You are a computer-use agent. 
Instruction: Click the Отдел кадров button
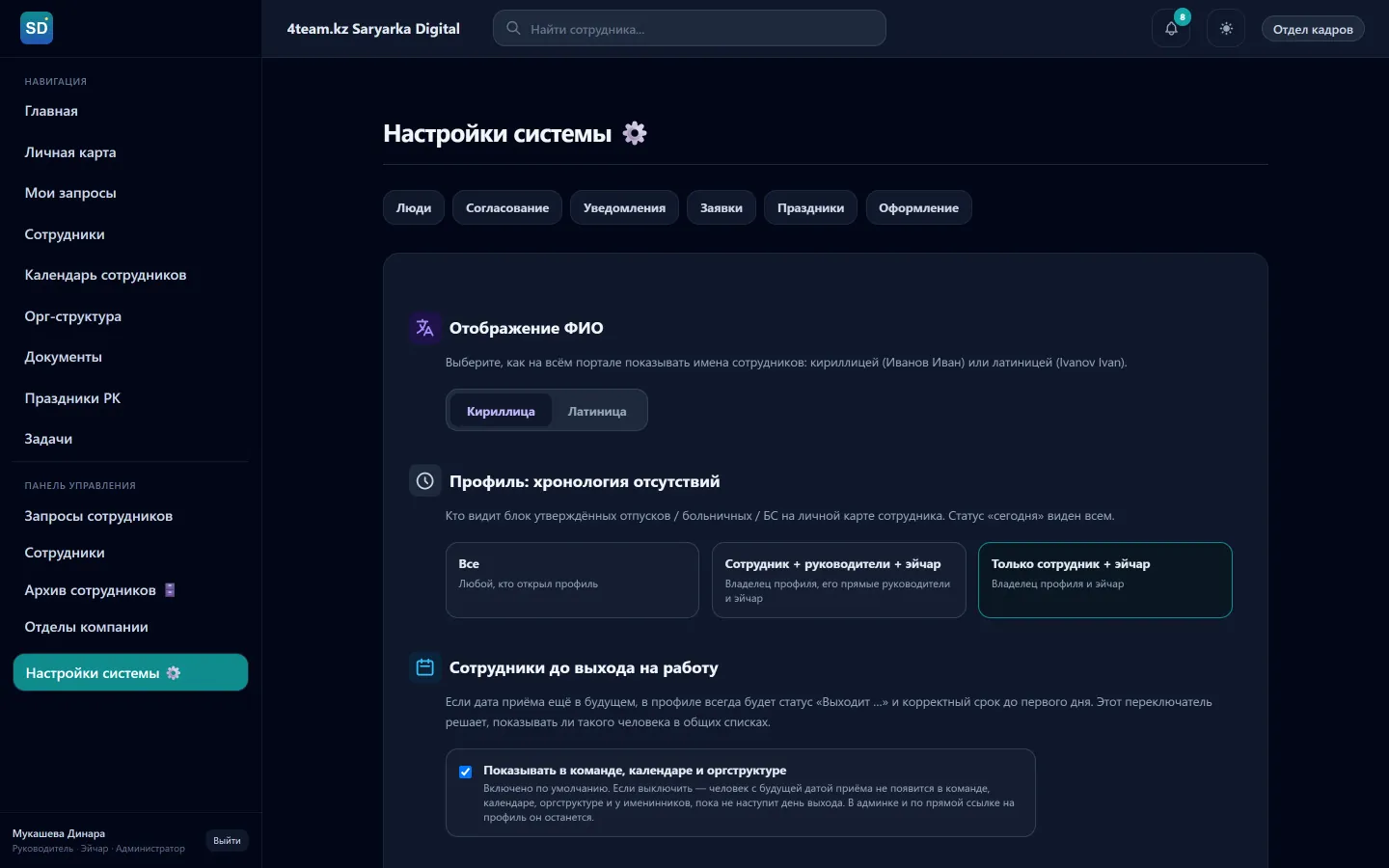[1313, 29]
